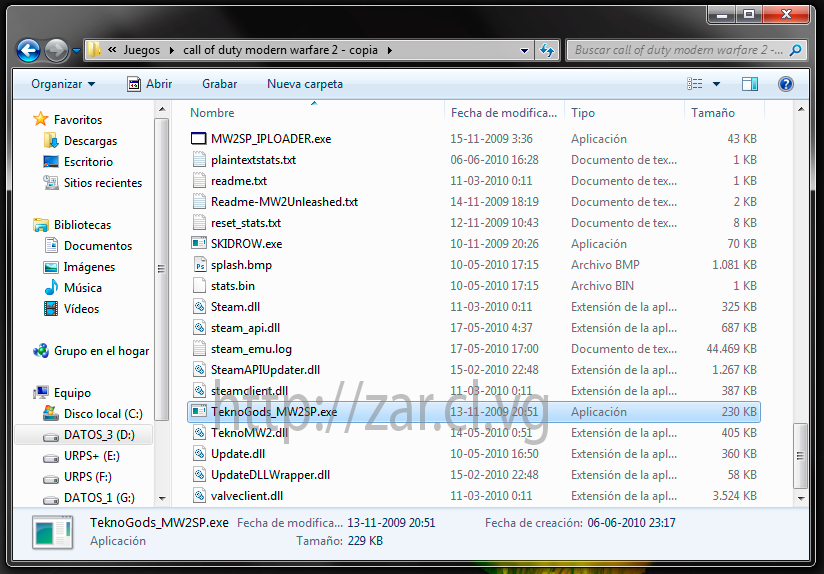Create a folder with Nueva carpeta
Image resolution: width=824 pixels, height=574 pixels.
(x=305, y=84)
